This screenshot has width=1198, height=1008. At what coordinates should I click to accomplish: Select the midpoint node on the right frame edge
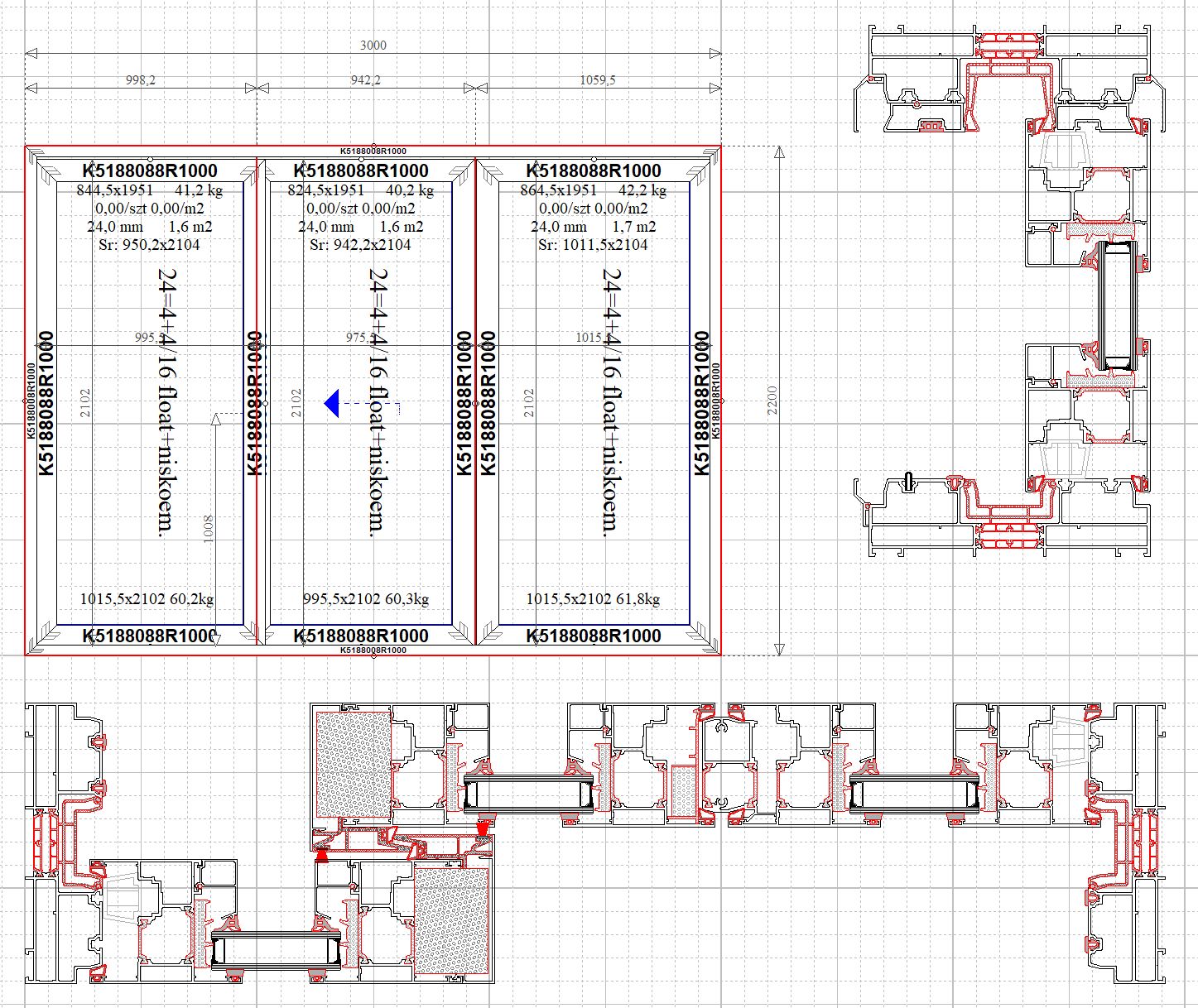[x=721, y=401]
